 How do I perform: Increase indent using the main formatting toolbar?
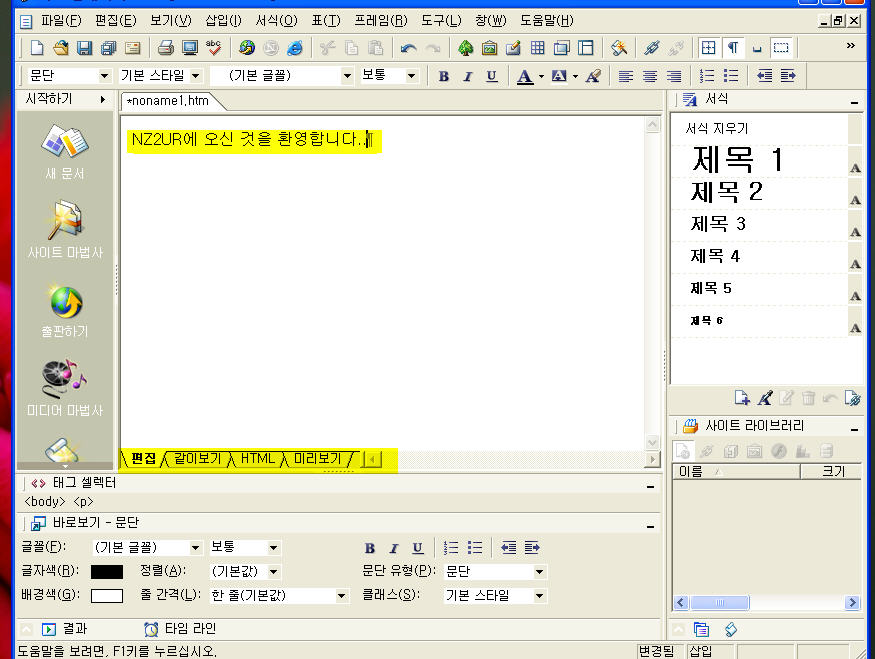point(788,76)
